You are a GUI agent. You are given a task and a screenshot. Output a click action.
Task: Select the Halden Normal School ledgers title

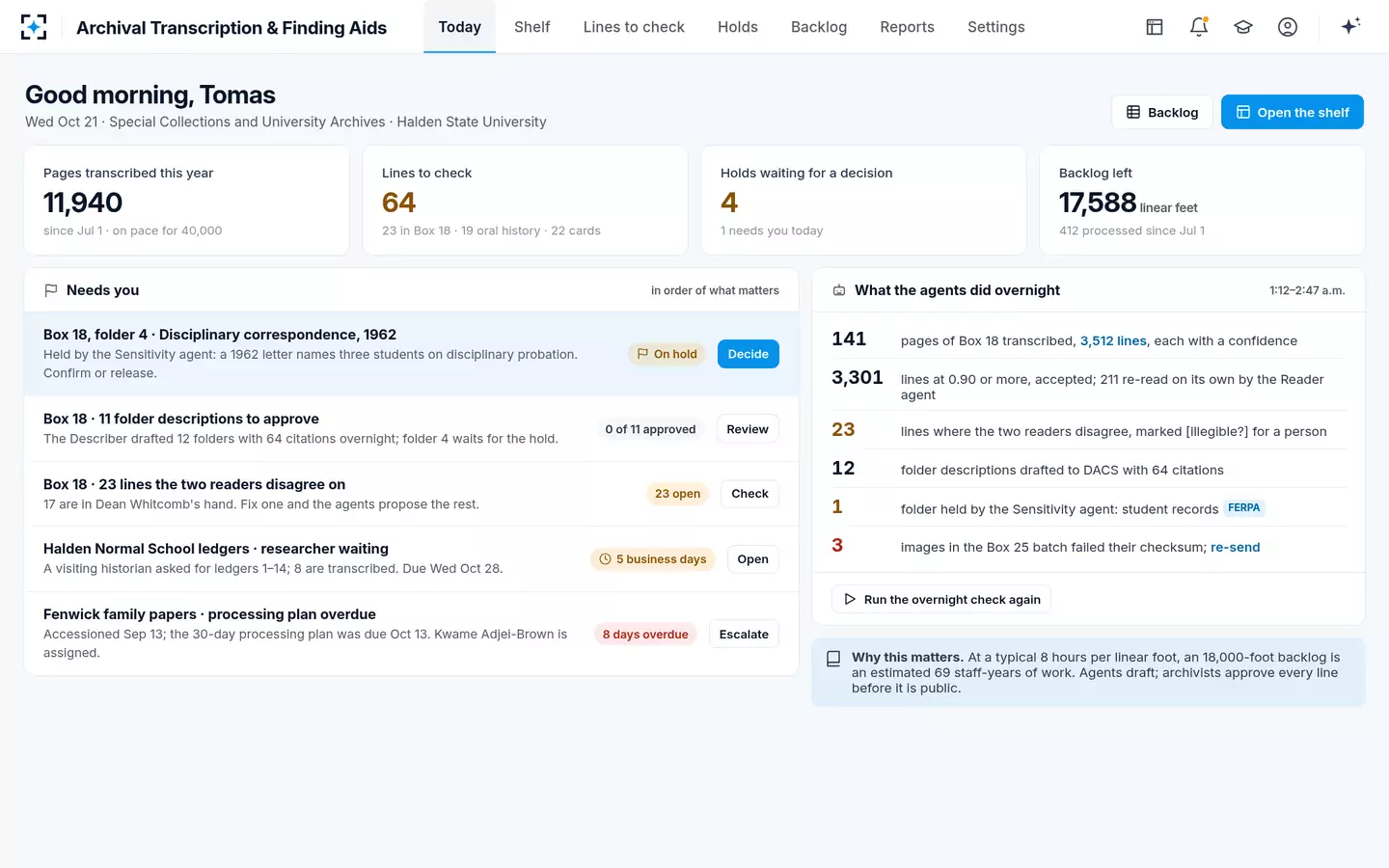[x=216, y=549]
